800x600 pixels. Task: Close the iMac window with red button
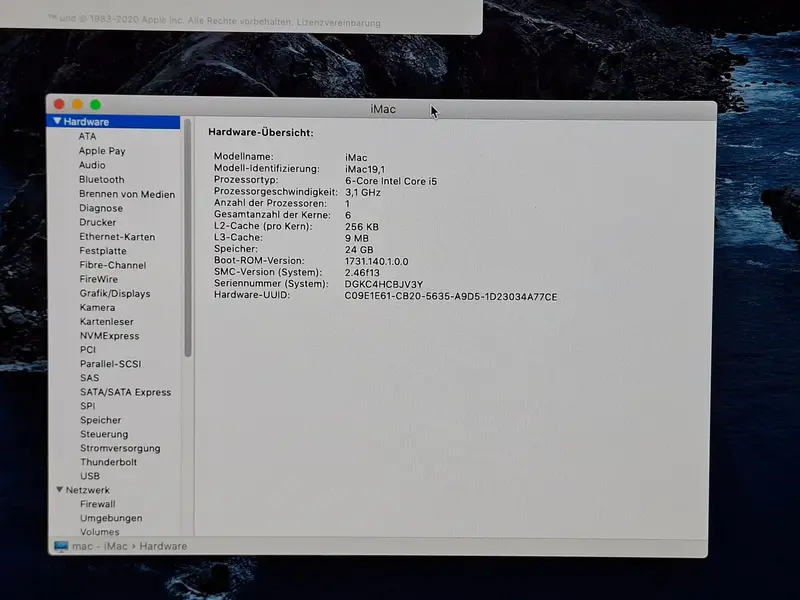click(x=59, y=104)
